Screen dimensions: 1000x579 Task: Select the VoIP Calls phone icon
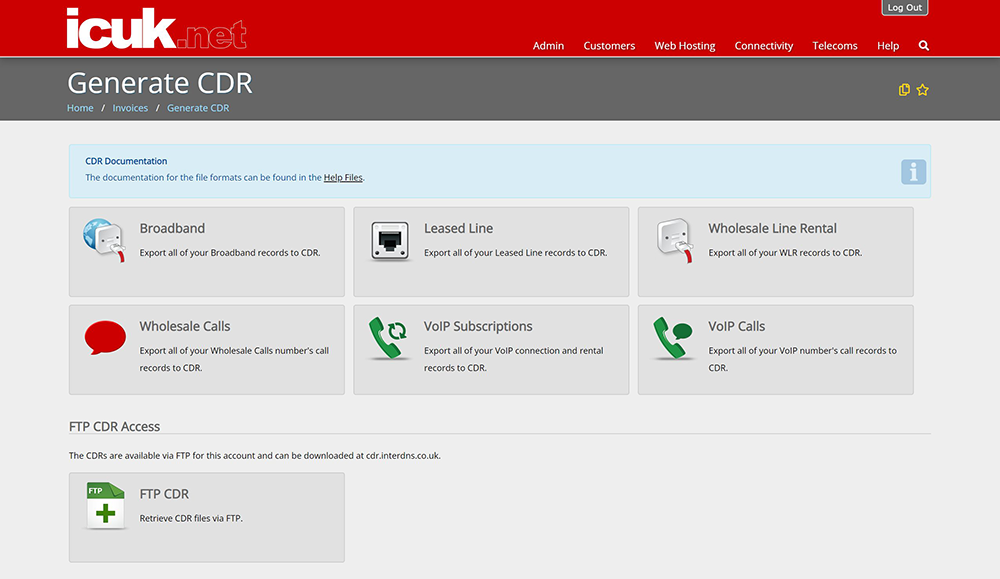(673, 338)
